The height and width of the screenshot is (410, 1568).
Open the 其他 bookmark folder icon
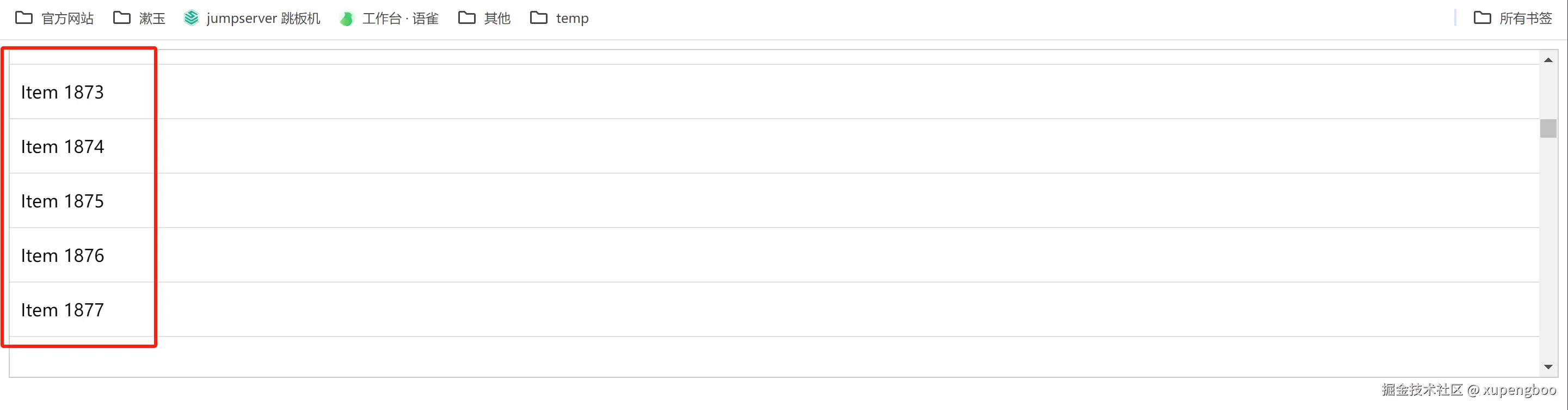(x=467, y=17)
